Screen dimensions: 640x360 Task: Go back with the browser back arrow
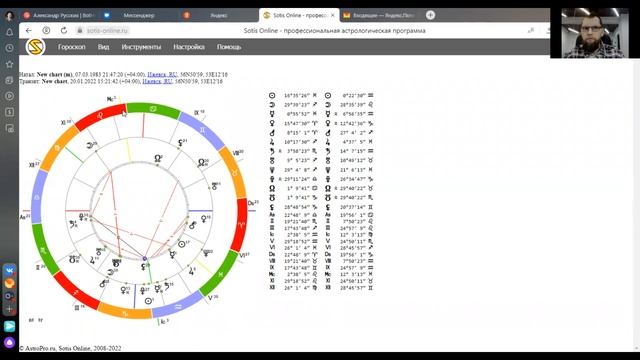pyautogui.click(x=29, y=31)
